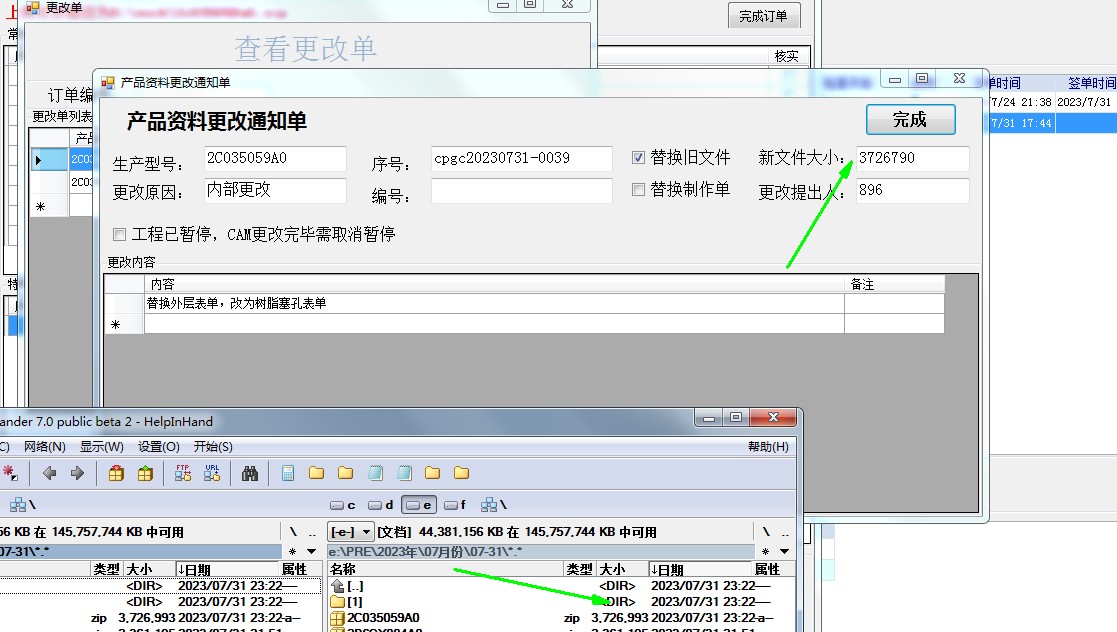Click the last folder icon on the toolbar
Screen dimensions: 1117x632
(x=462, y=473)
